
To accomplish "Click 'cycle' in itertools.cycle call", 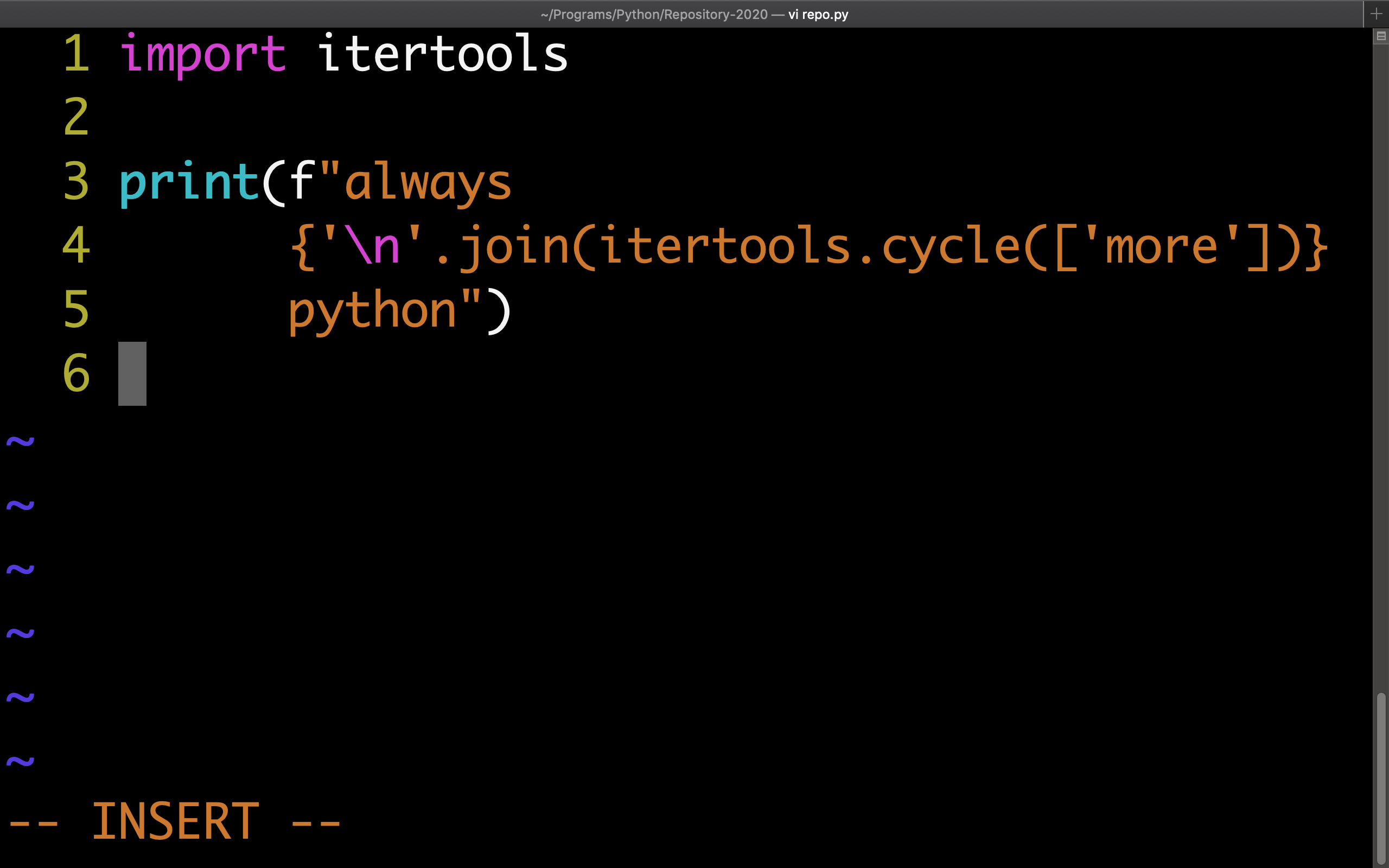I will click(951, 247).
